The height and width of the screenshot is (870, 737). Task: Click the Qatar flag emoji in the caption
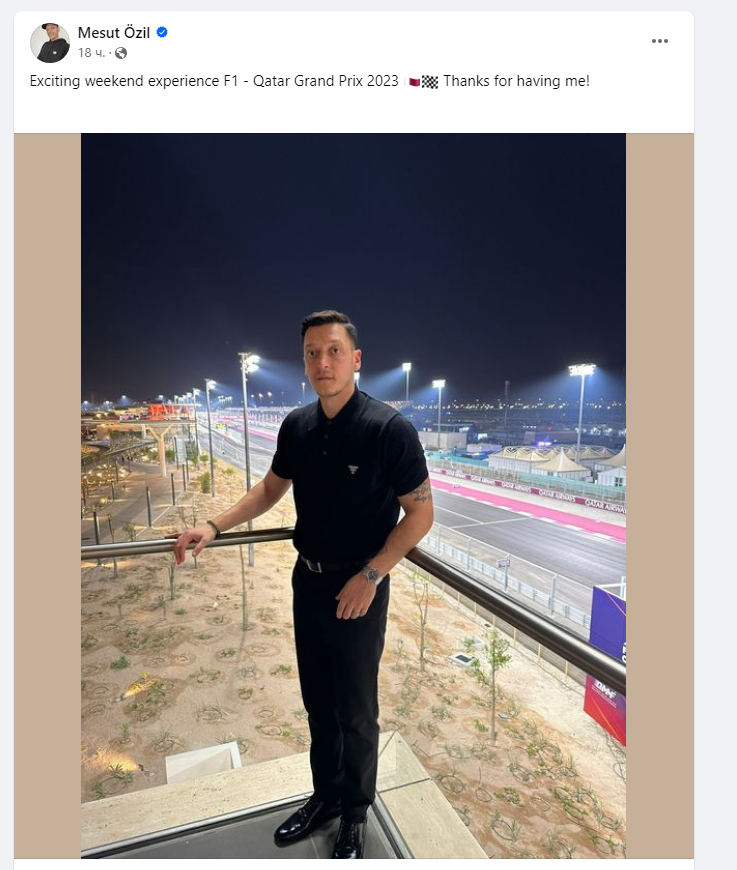(x=415, y=82)
